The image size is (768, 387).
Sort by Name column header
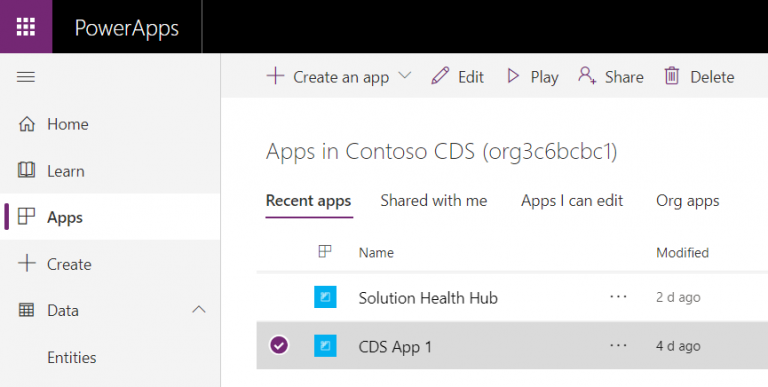(x=376, y=253)
